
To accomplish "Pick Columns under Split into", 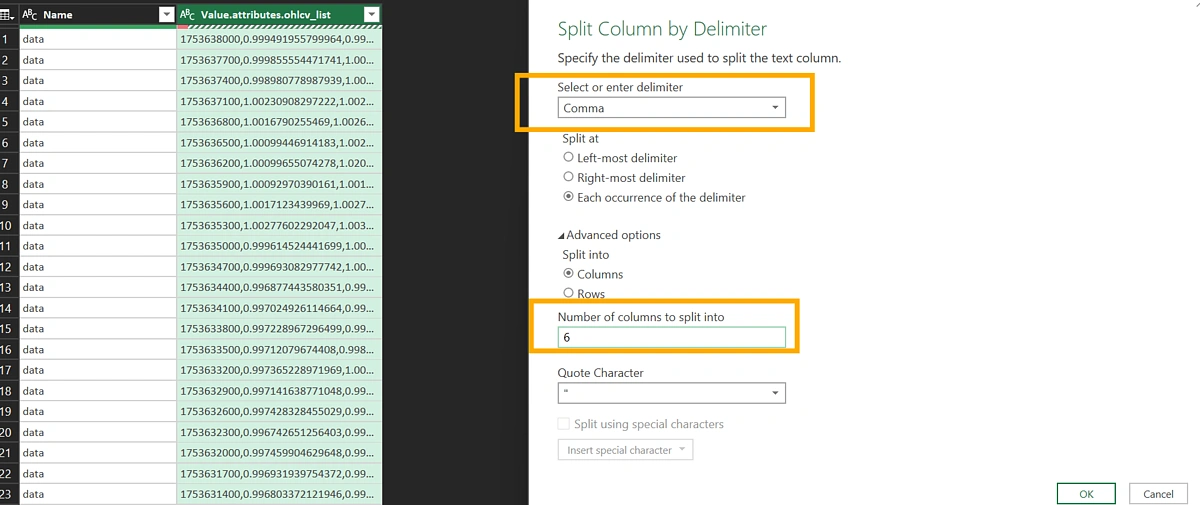I will [x=569, y=273].
